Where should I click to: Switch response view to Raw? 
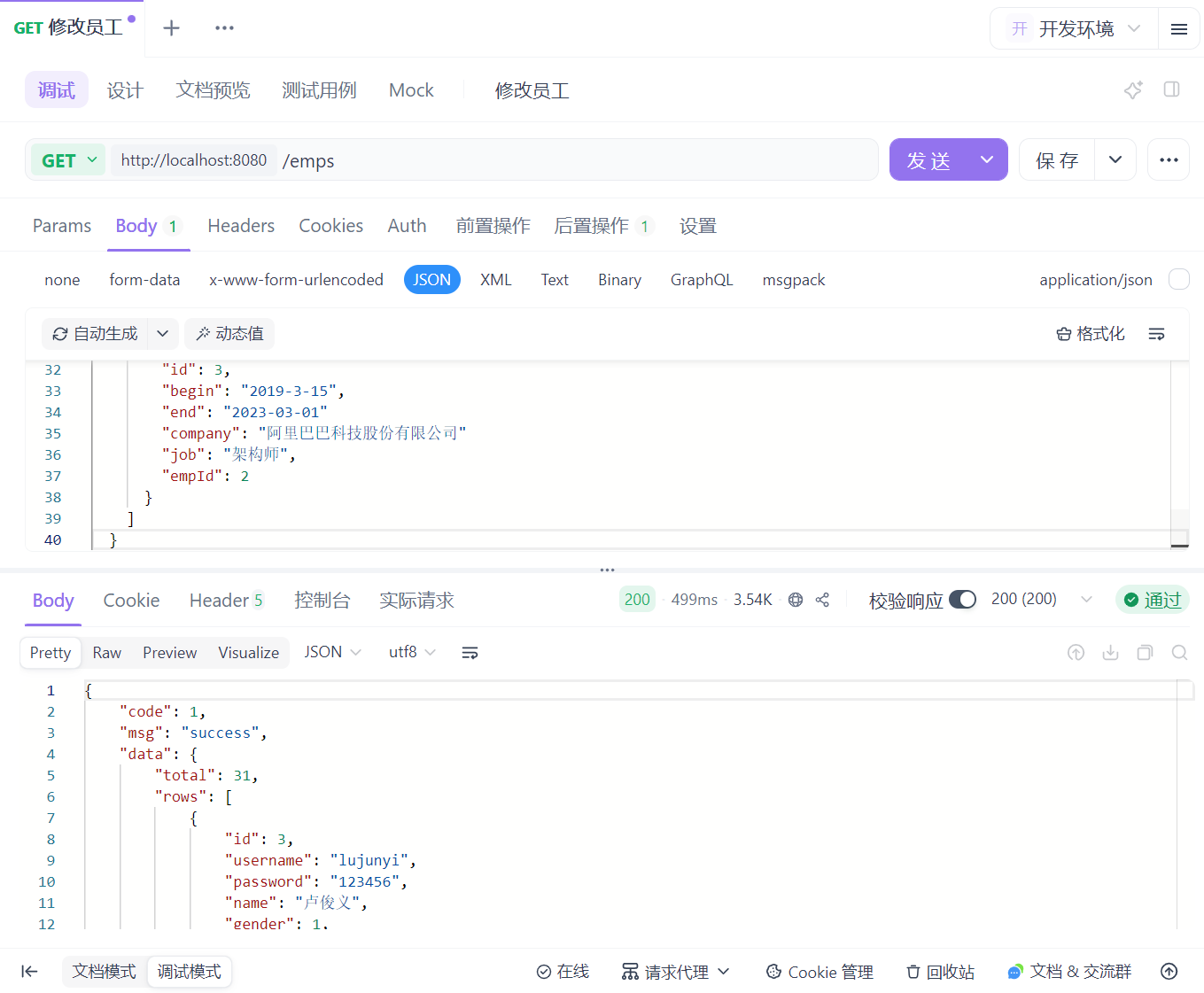click(107, 653)
